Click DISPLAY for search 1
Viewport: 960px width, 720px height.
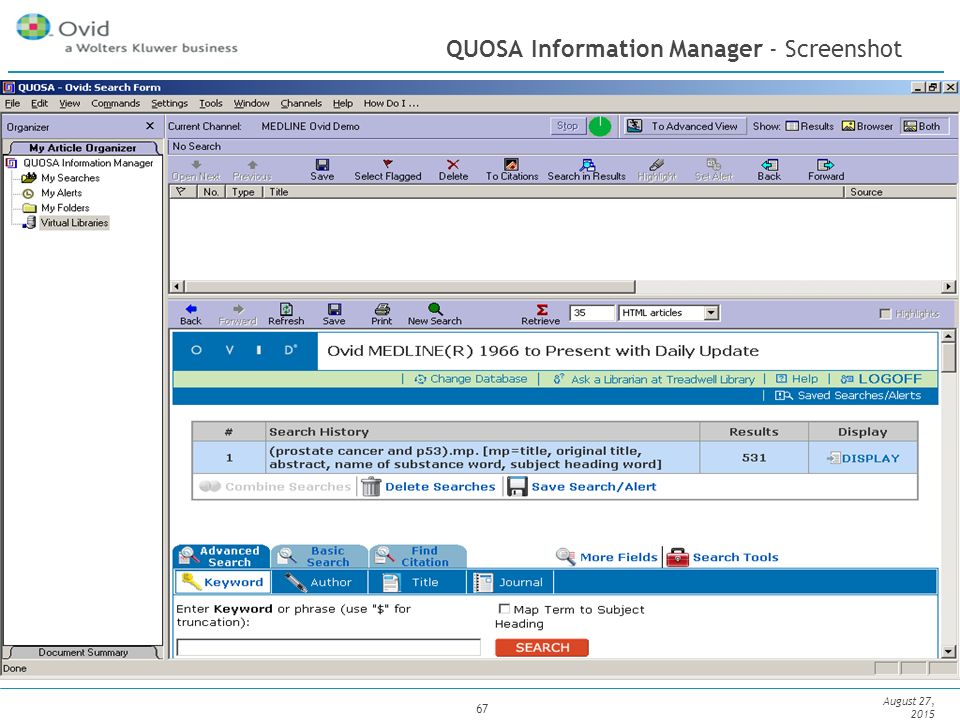863,459
